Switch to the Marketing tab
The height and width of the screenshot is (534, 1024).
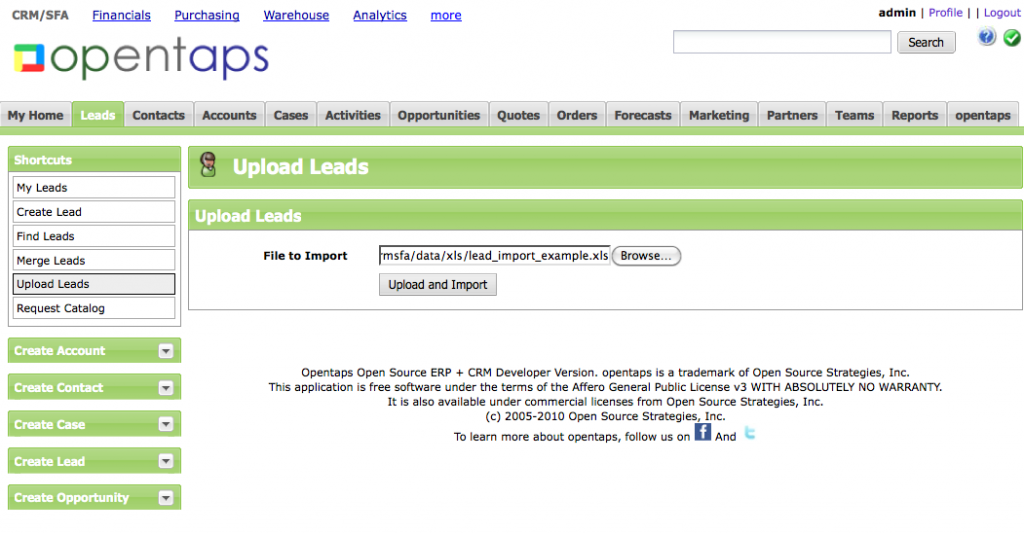(x=719, y=115)
